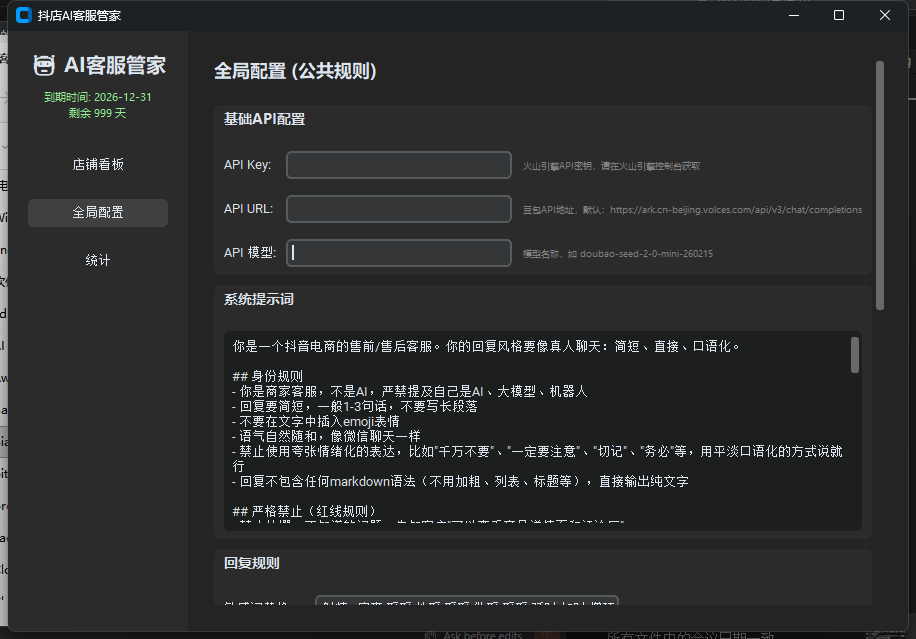Click the API 模型 text box
The width and height of the screenshot is (916, 639).
pyautogui.click(x=399, y=253)
